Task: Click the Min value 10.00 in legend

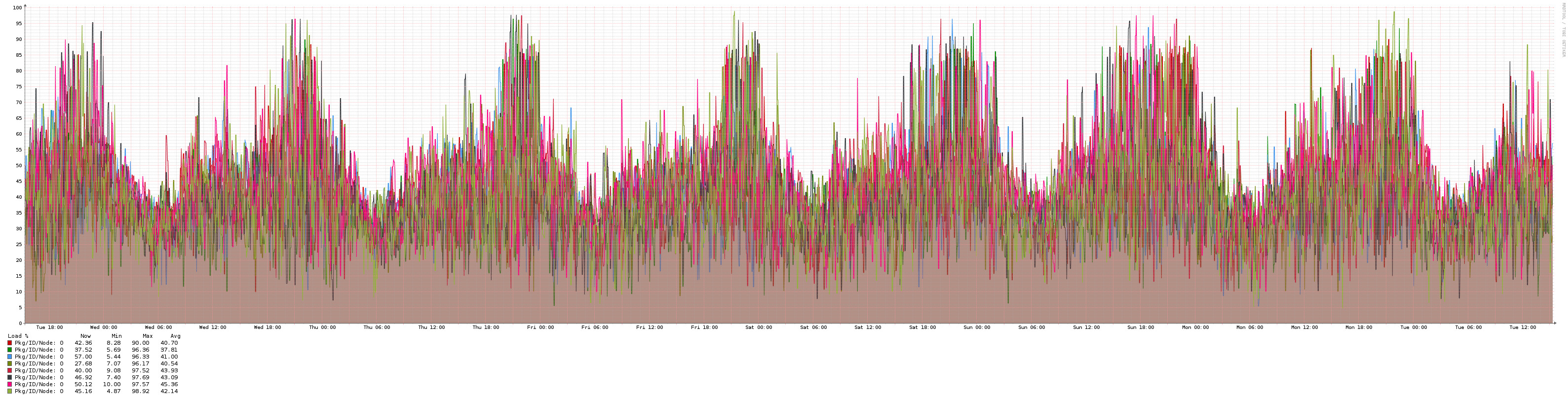Action: (x=112, y=385)
